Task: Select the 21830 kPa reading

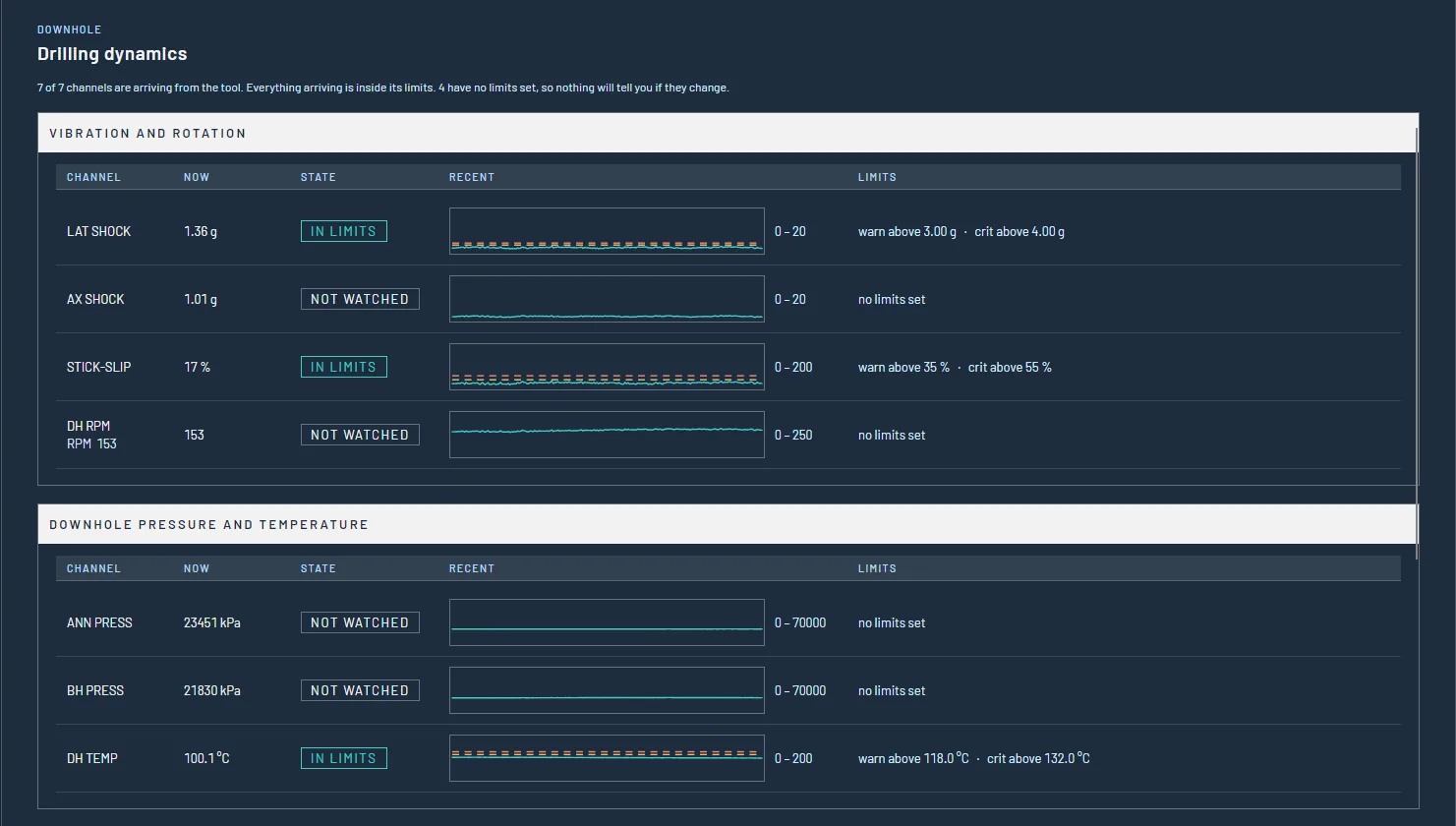Action: [212, 690]
